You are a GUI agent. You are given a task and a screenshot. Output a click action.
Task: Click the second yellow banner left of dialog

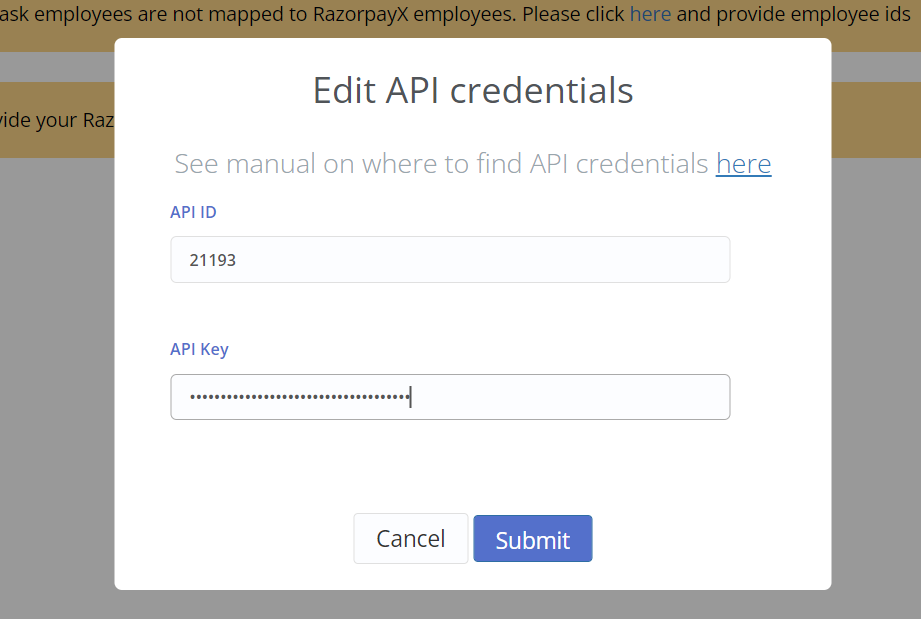55,120
